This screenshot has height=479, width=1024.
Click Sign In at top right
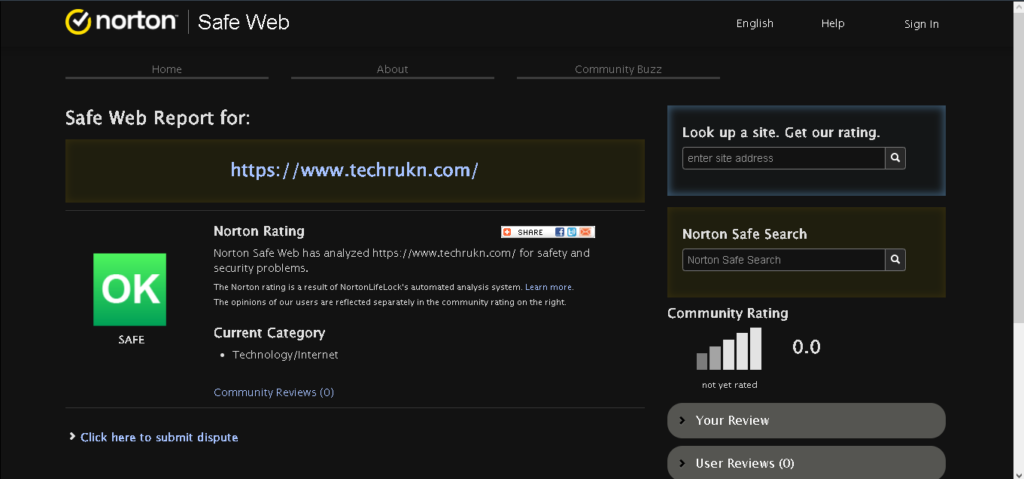click(921, 24)
